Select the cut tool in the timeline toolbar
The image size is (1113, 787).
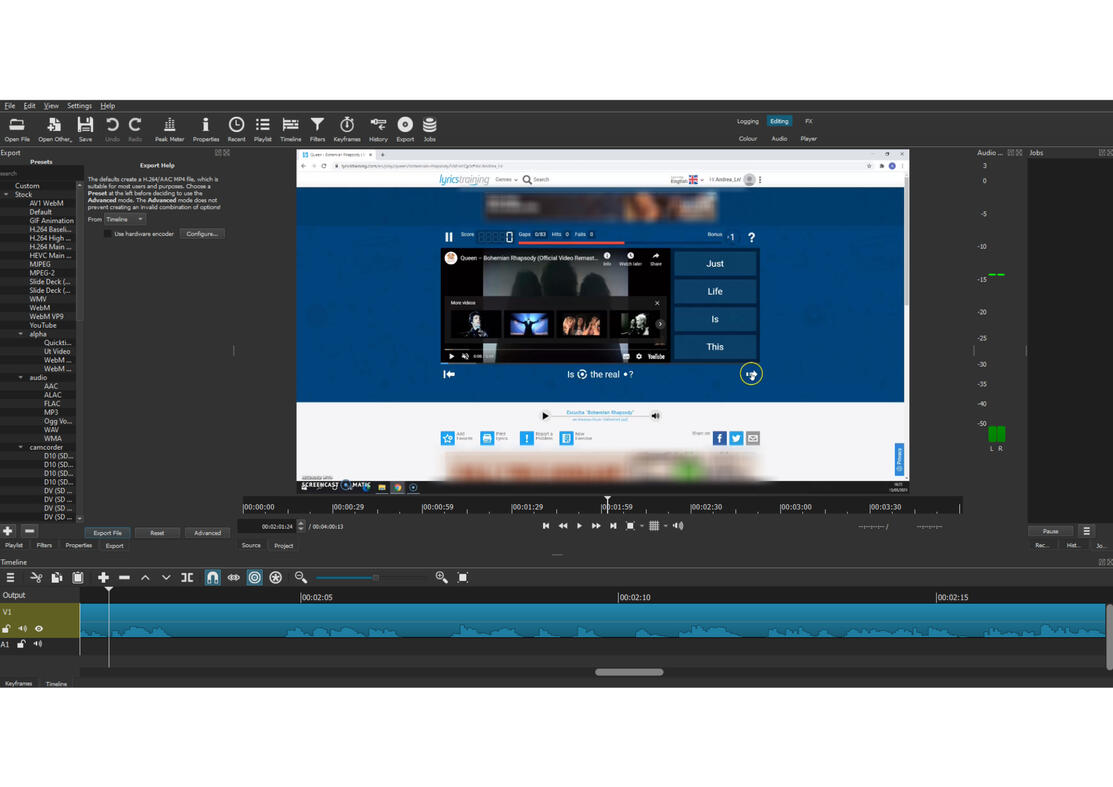click(x=36, y=577)
